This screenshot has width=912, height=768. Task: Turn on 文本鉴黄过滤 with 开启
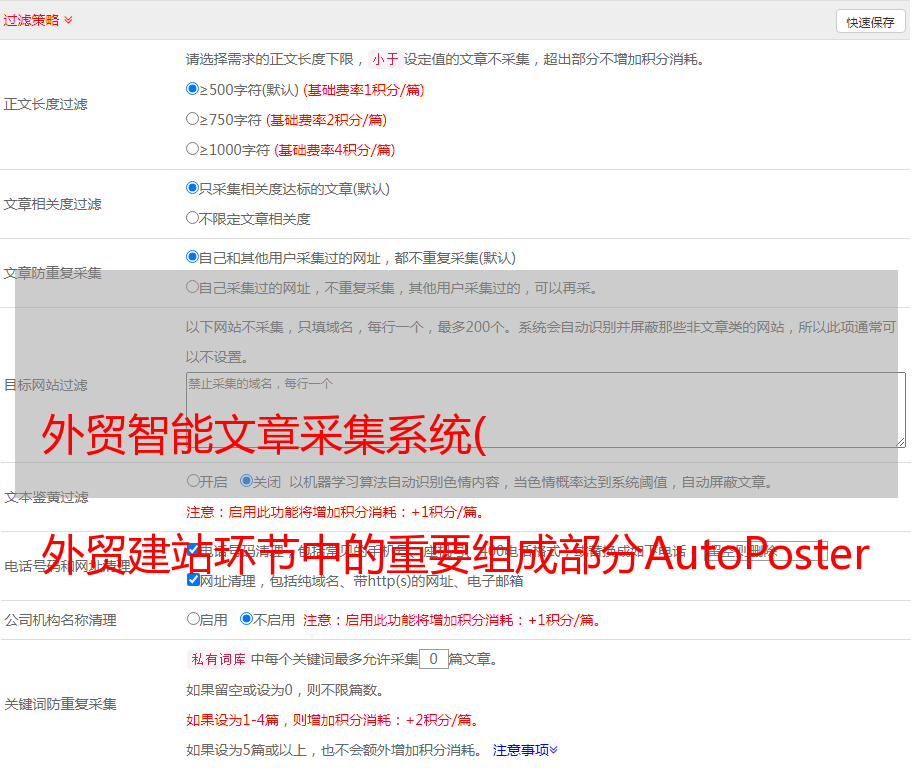pos(193,481)
